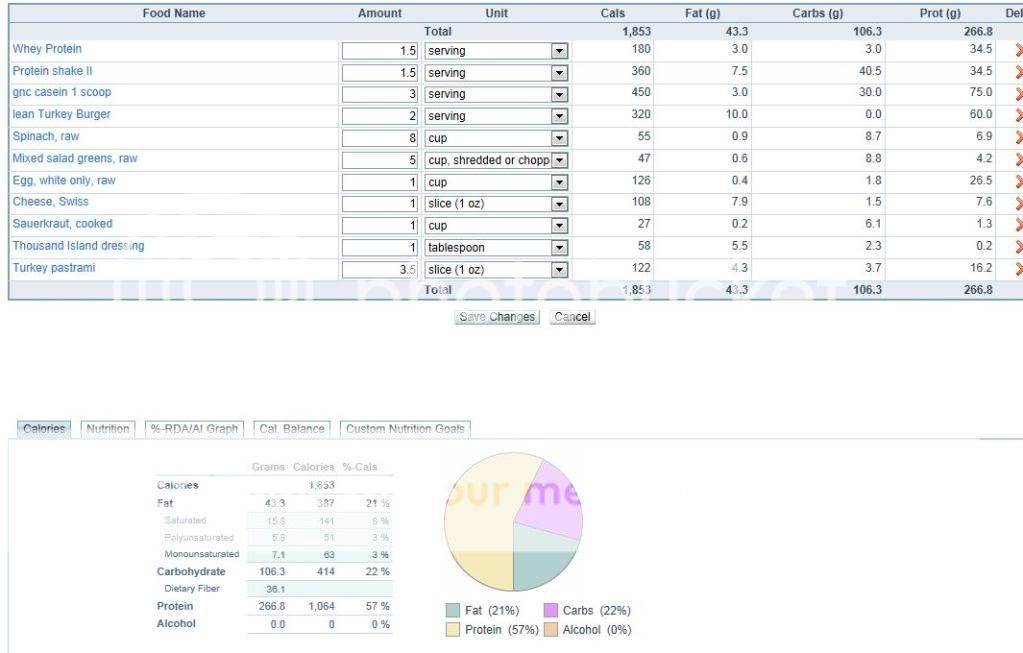Click delete arrow for Protein shake II

1018,72
